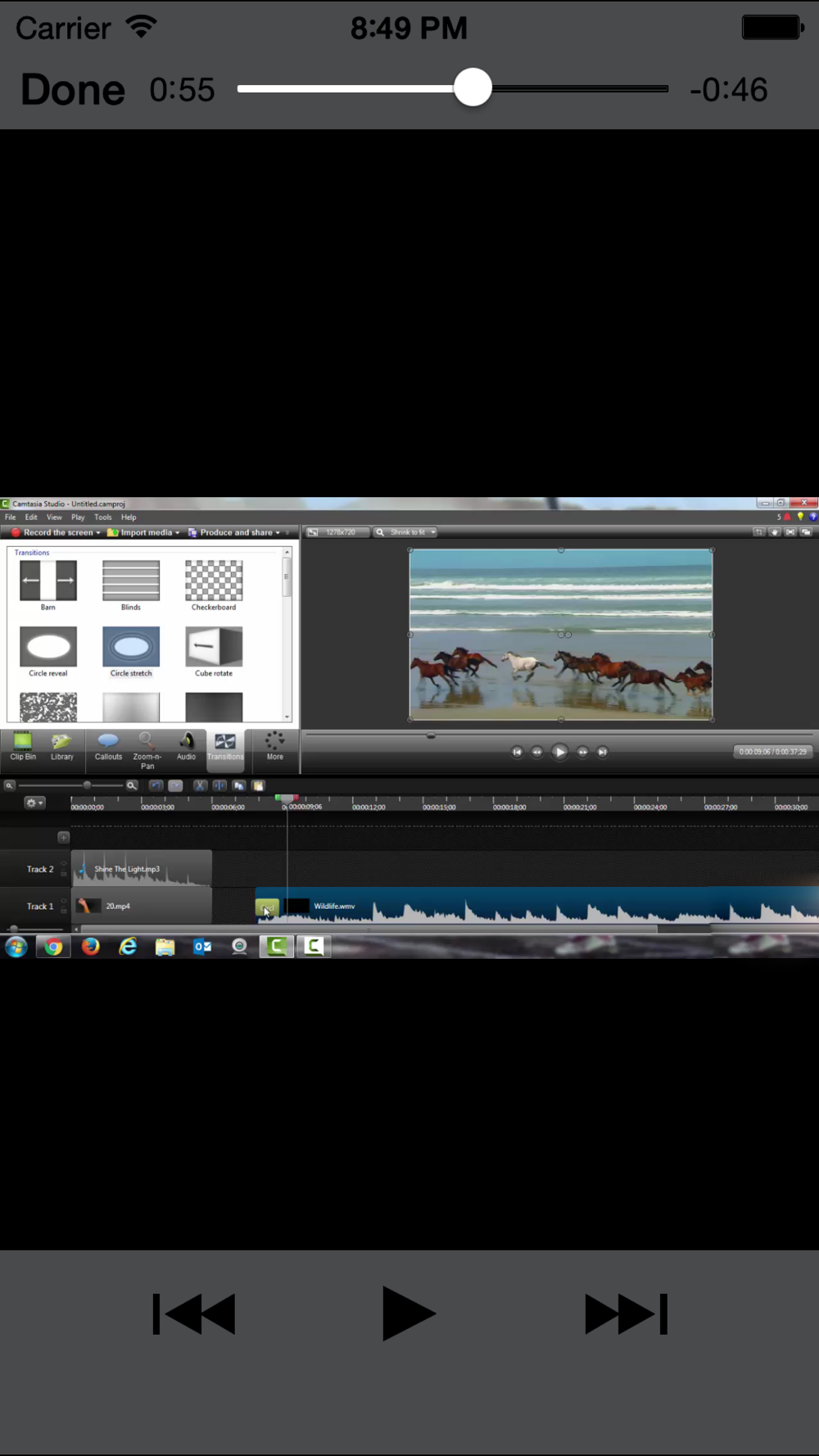Open the Windows Start button

click(16, 947)
